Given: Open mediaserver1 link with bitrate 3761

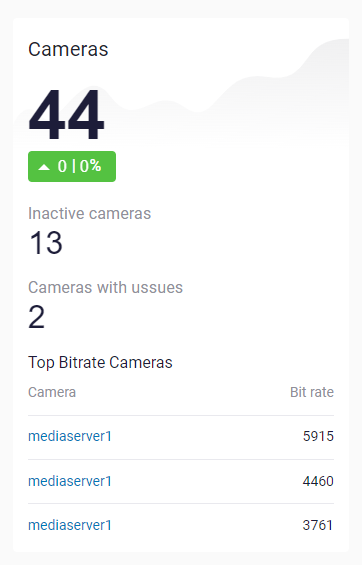Looking at the screenshot, I should pyautogui.click(x=70, y=525).
